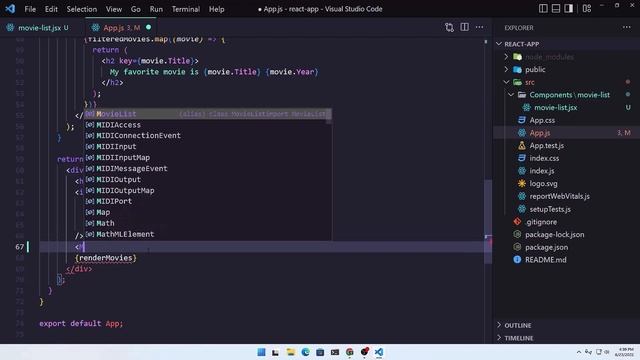
Task: Open Explorer views and more actions
Action: pos(627,27)
